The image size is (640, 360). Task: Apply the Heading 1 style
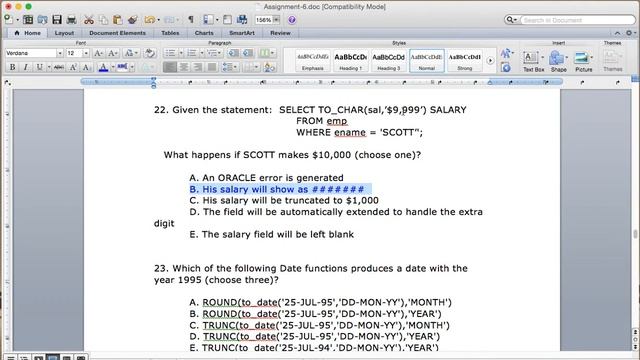click(350, 60)
